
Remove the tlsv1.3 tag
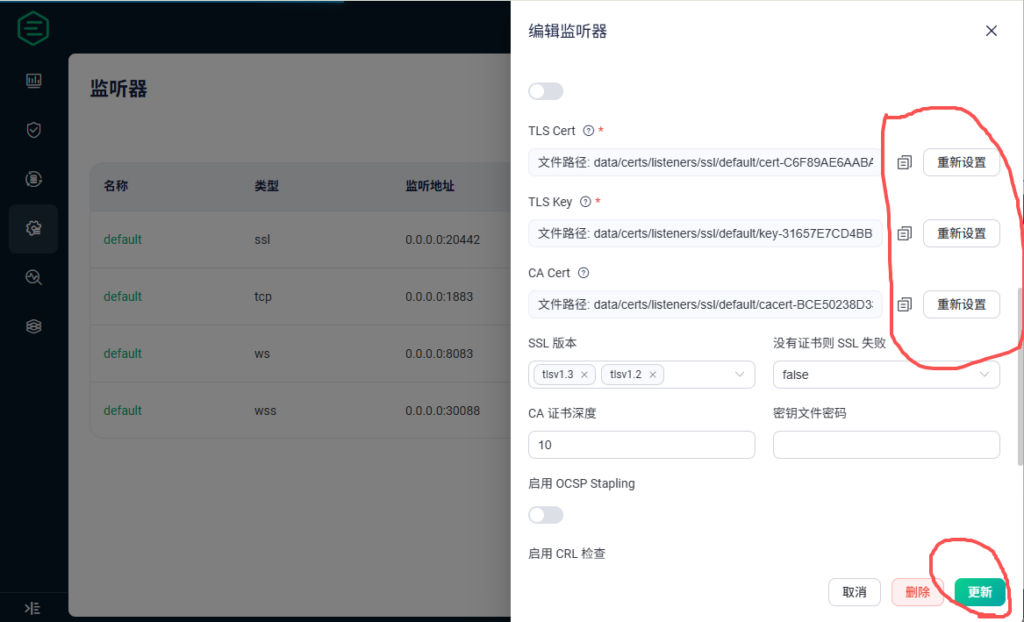(584, 375)
